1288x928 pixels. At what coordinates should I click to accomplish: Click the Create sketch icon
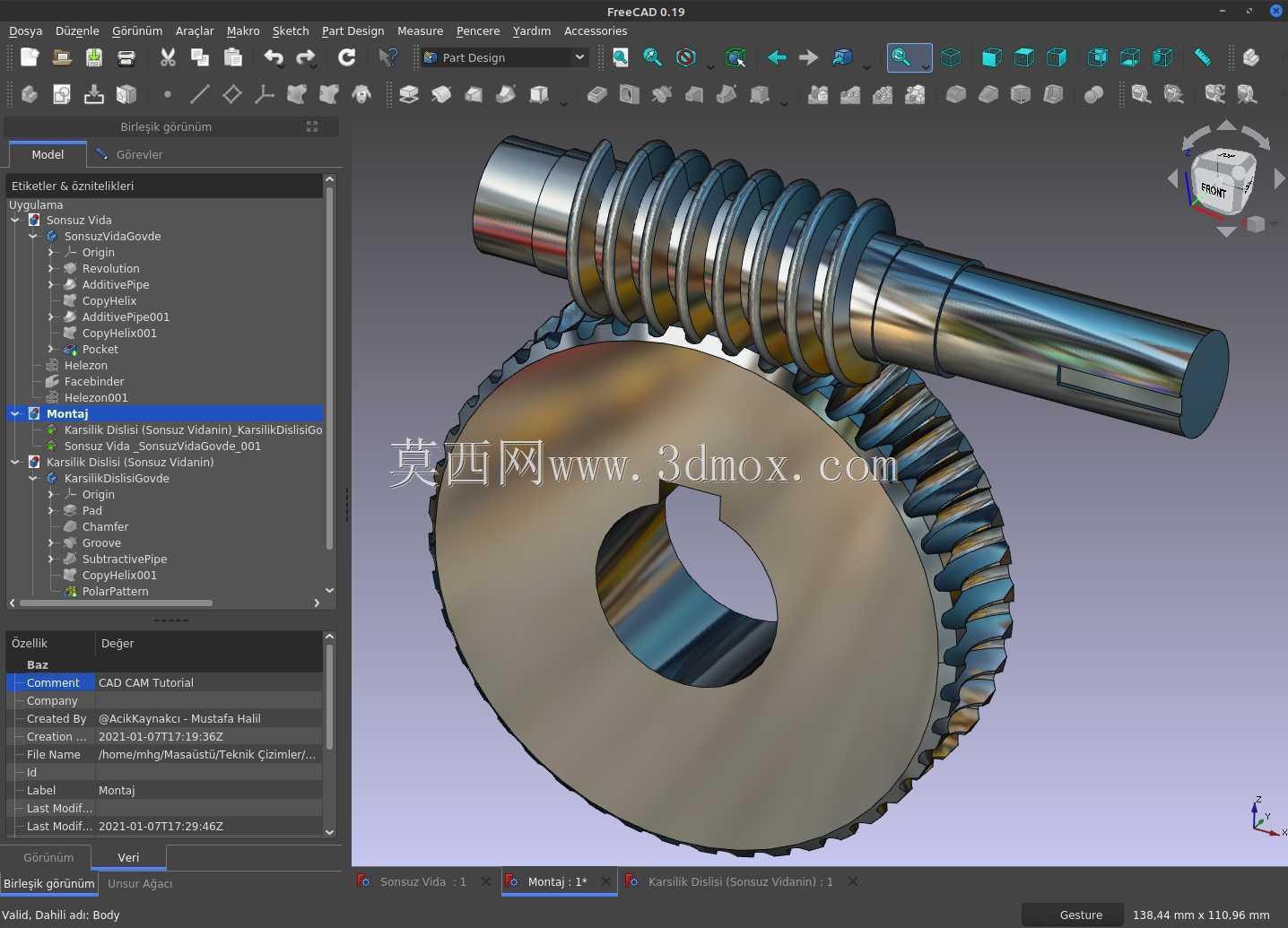[62, 94]
